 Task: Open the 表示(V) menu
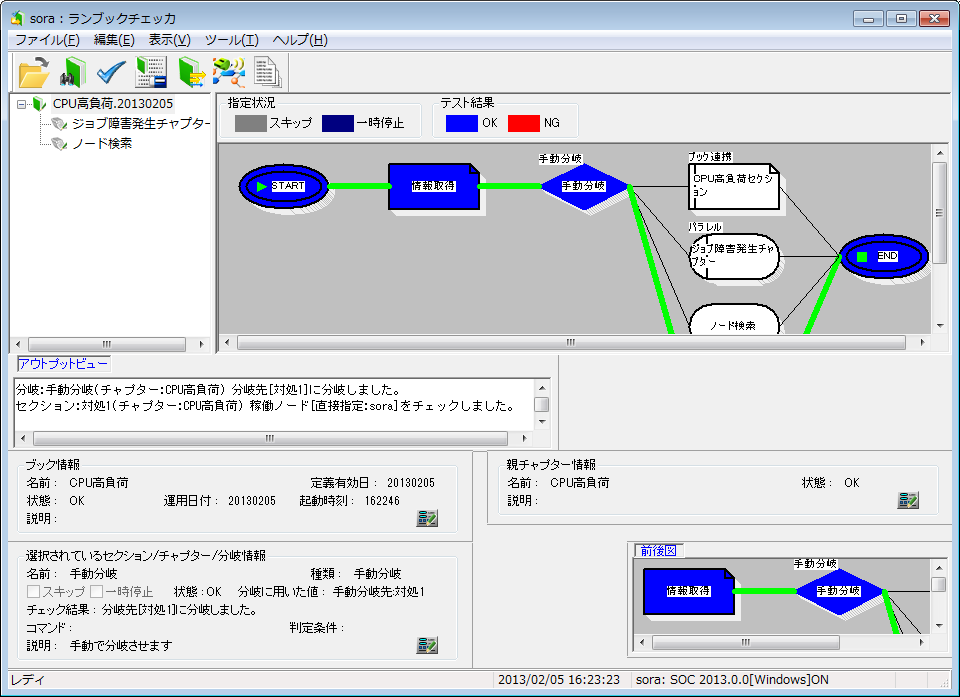pos(169,40)
